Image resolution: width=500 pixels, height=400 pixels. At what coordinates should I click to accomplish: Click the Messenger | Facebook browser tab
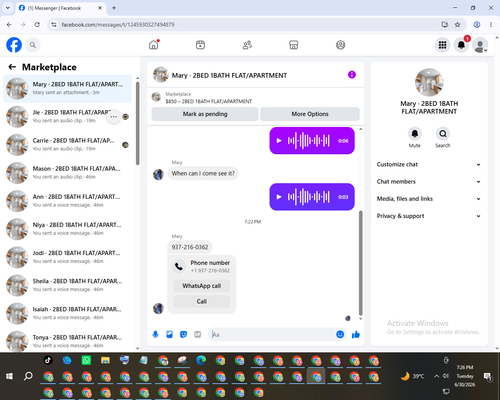coord(60,8)
